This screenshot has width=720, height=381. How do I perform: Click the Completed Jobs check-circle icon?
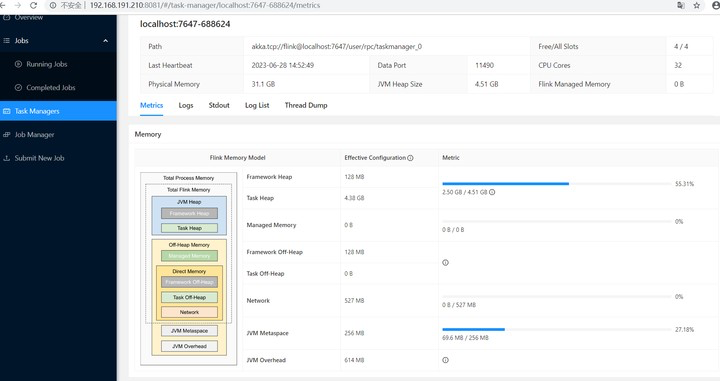18,88
